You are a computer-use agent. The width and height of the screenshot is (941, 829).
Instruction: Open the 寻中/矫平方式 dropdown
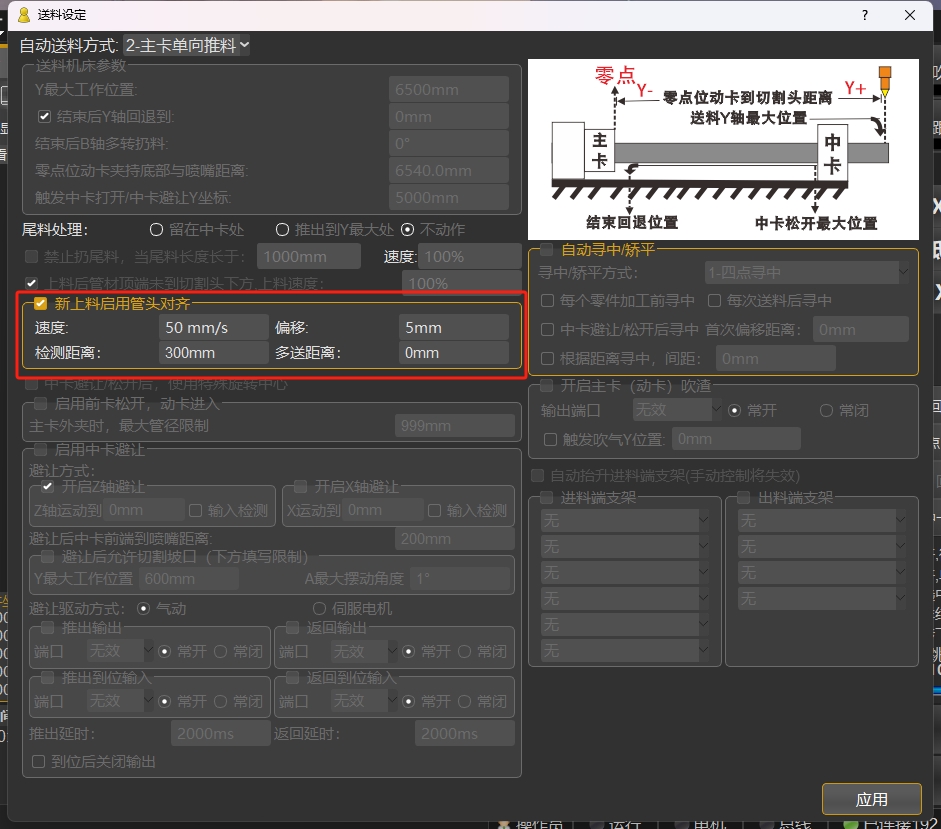[x=807, y=273]
